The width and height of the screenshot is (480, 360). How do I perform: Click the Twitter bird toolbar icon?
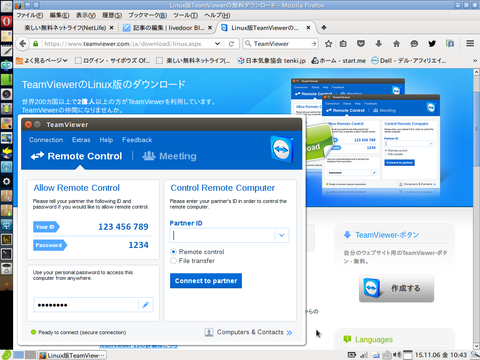[432, 44]
